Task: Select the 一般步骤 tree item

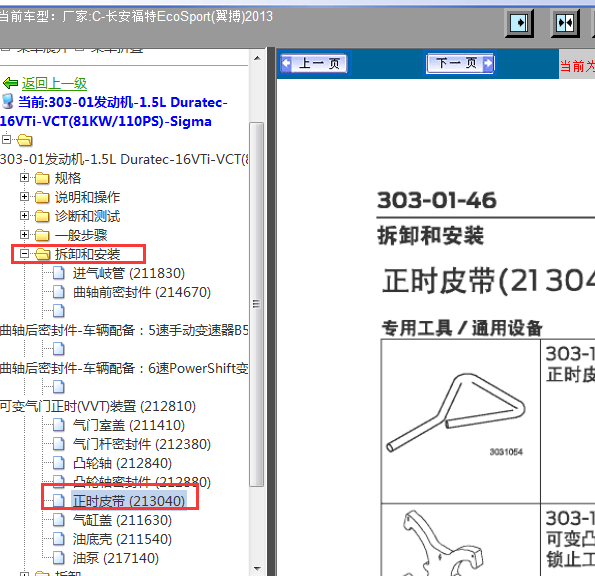Action: (81, 235)
